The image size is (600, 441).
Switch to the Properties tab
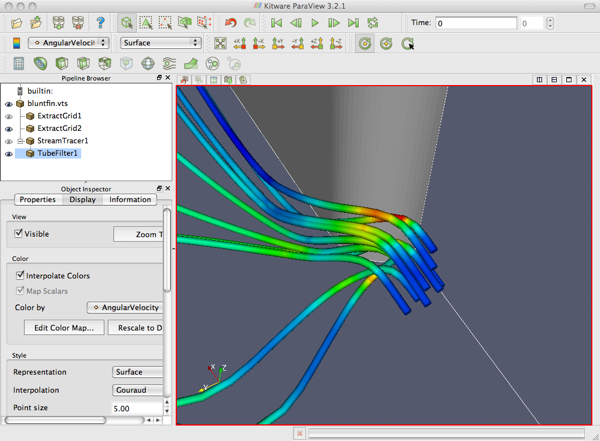[x=38, y=199]
